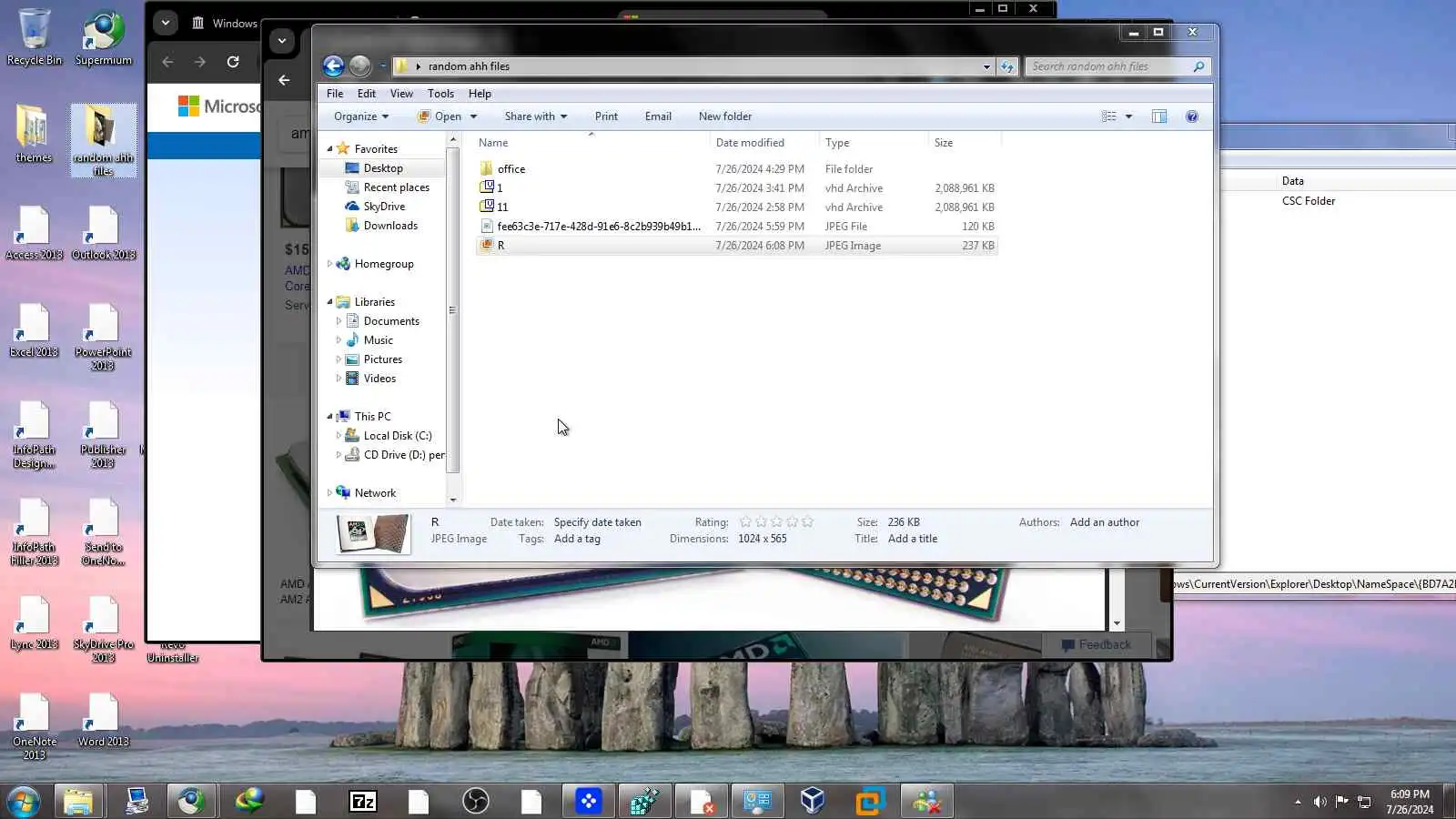
Task: Select the Access 2013 desktop shortcut
Action: click(35, 233)
